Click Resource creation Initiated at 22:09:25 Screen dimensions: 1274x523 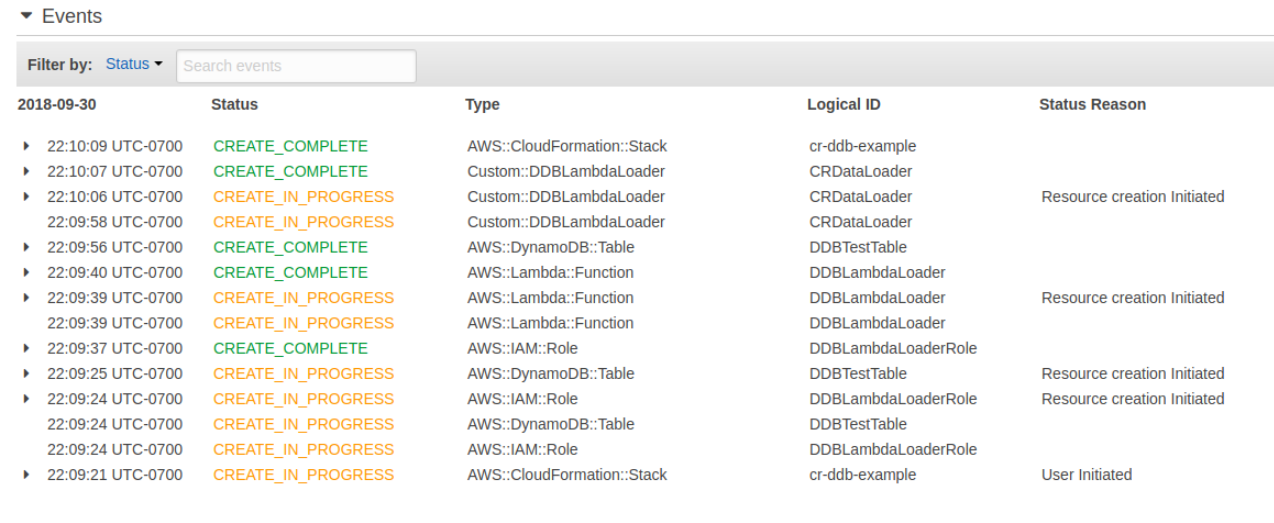[1132, 373]
